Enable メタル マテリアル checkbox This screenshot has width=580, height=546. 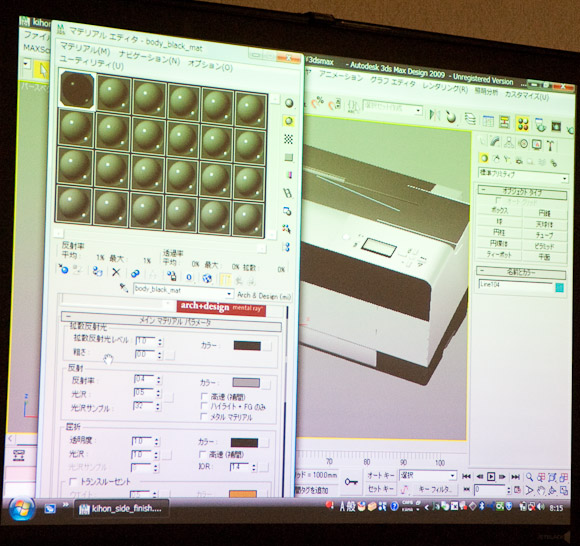point(203,416)
